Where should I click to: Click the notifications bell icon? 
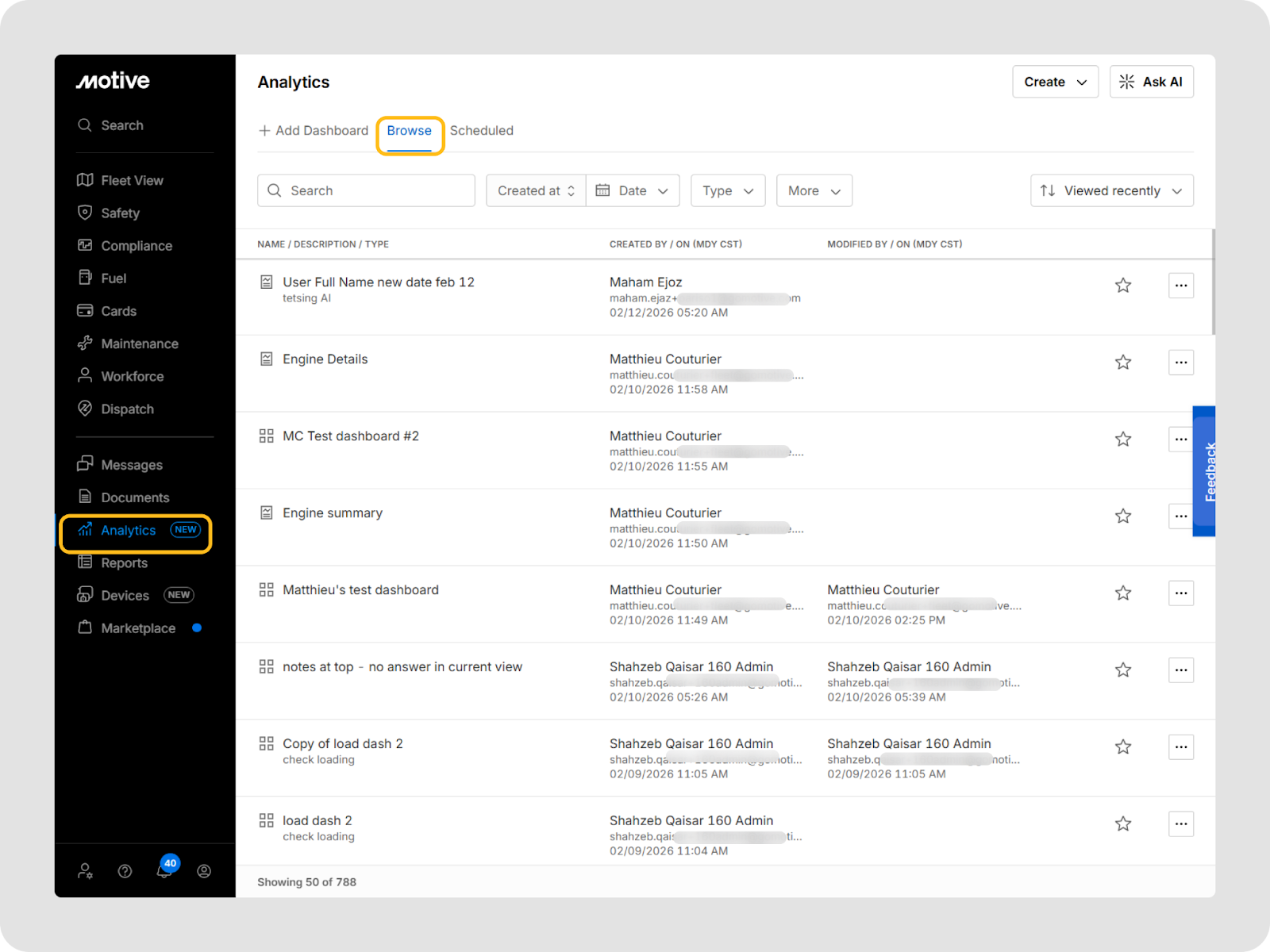click(164, 871)
